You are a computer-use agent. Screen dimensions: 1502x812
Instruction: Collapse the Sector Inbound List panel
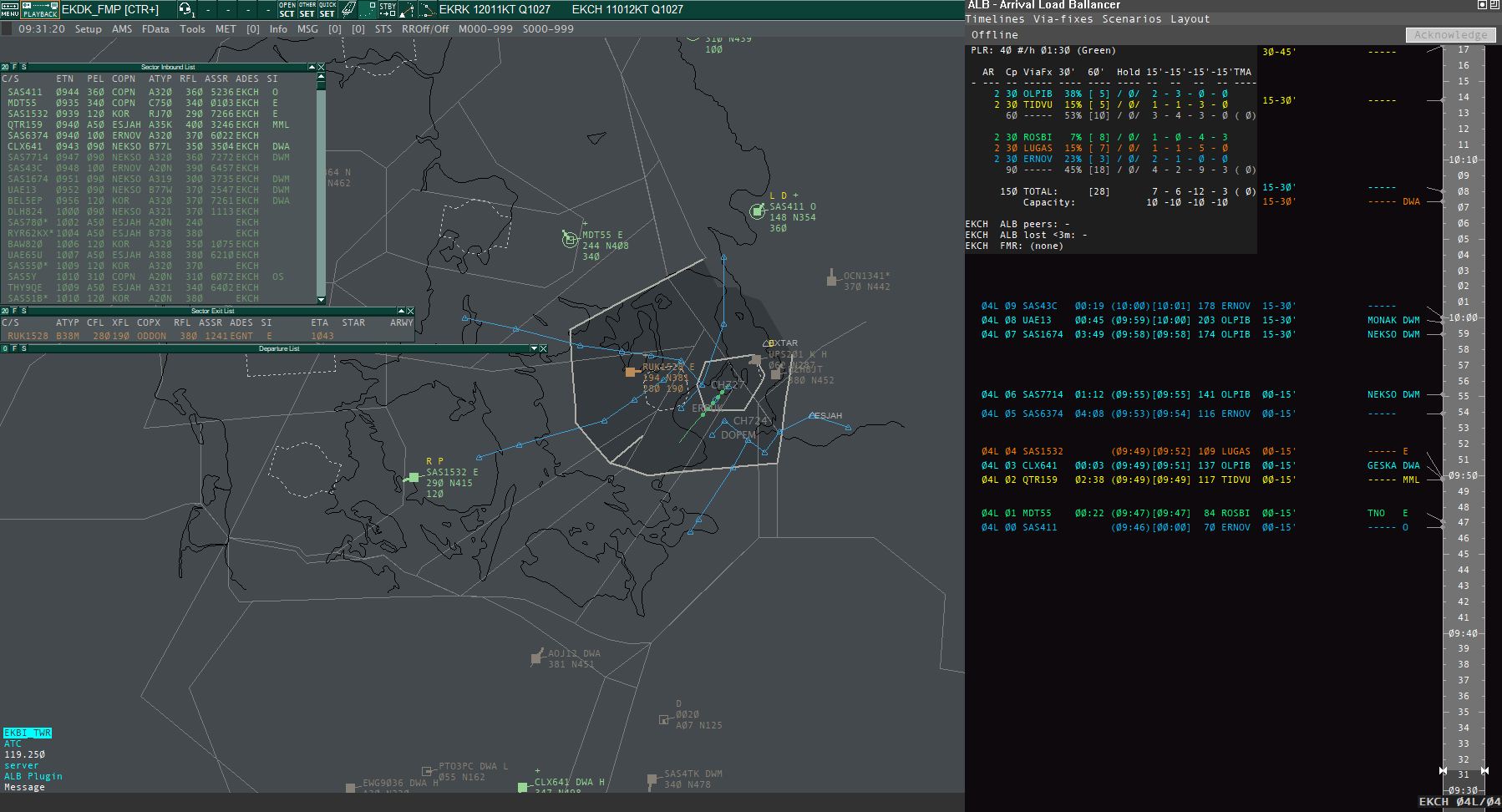[x=312, y=67]
